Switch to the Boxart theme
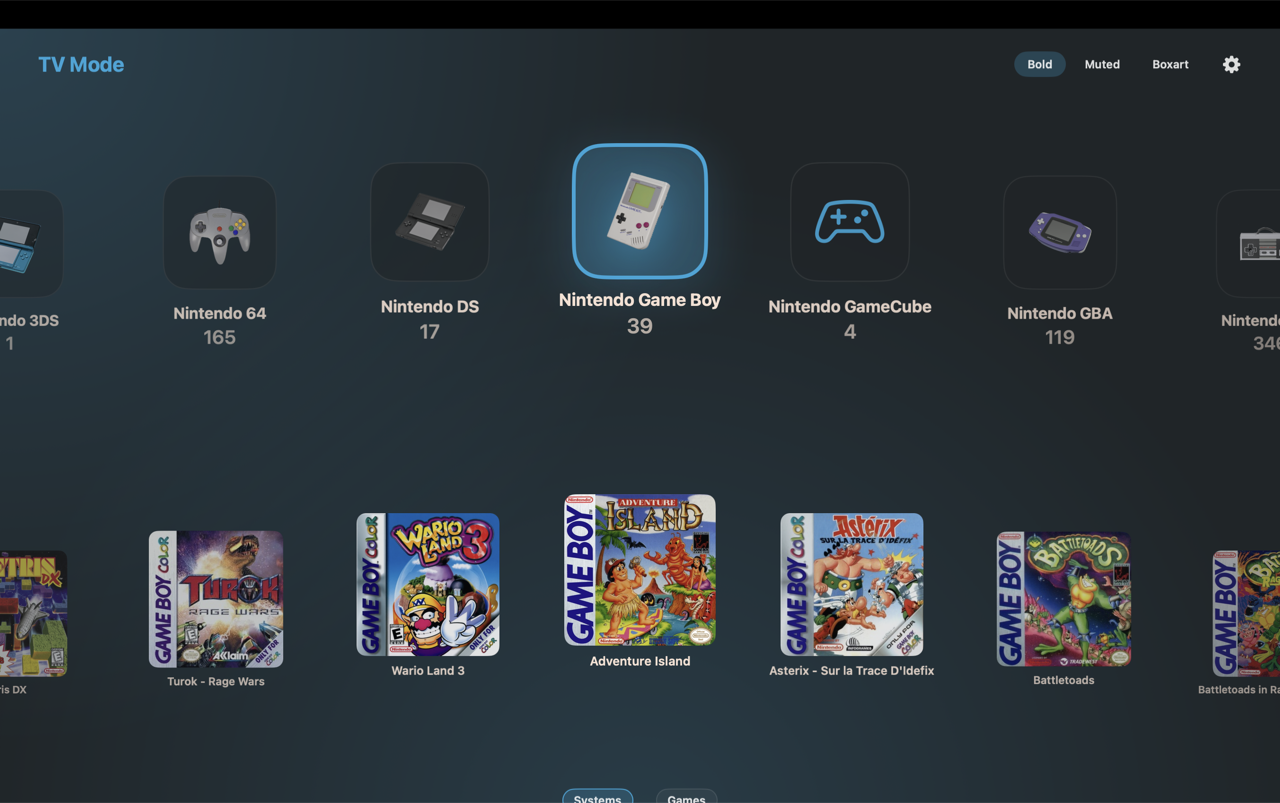 point(1170,64)
